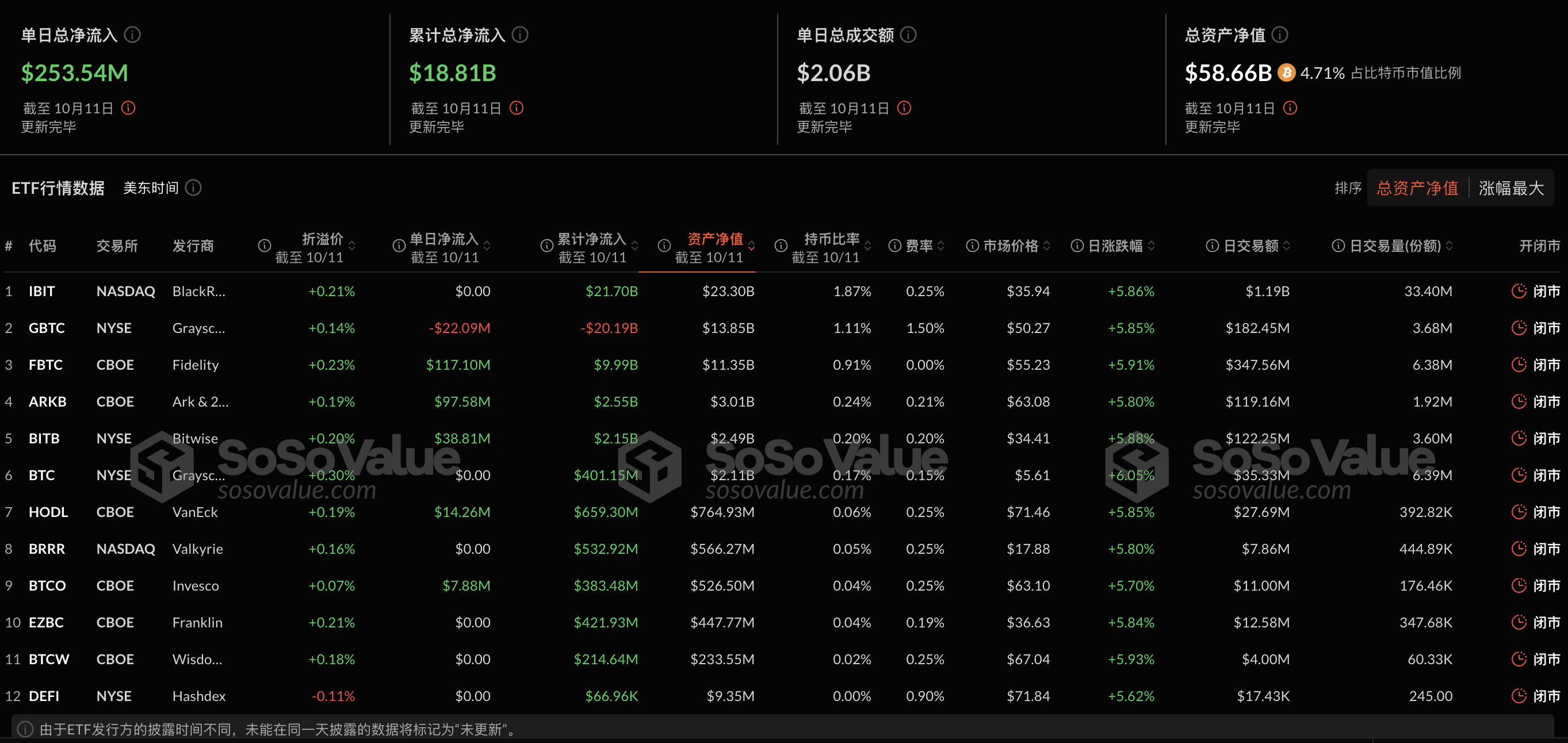Screen dimensions: 1568x743
Task: Expand sort arrows on 日交易额 column
Action: point(1286,246)
